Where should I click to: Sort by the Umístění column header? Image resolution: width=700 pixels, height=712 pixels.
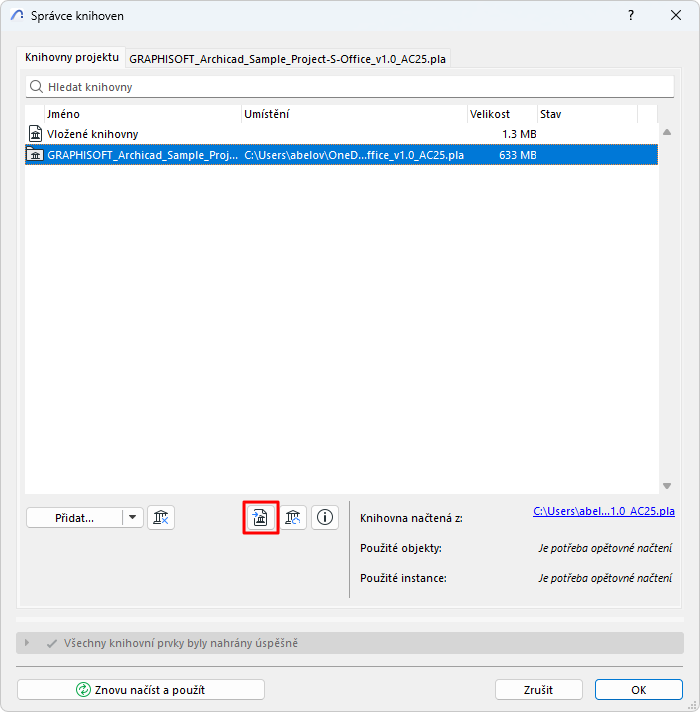(355, 114)
